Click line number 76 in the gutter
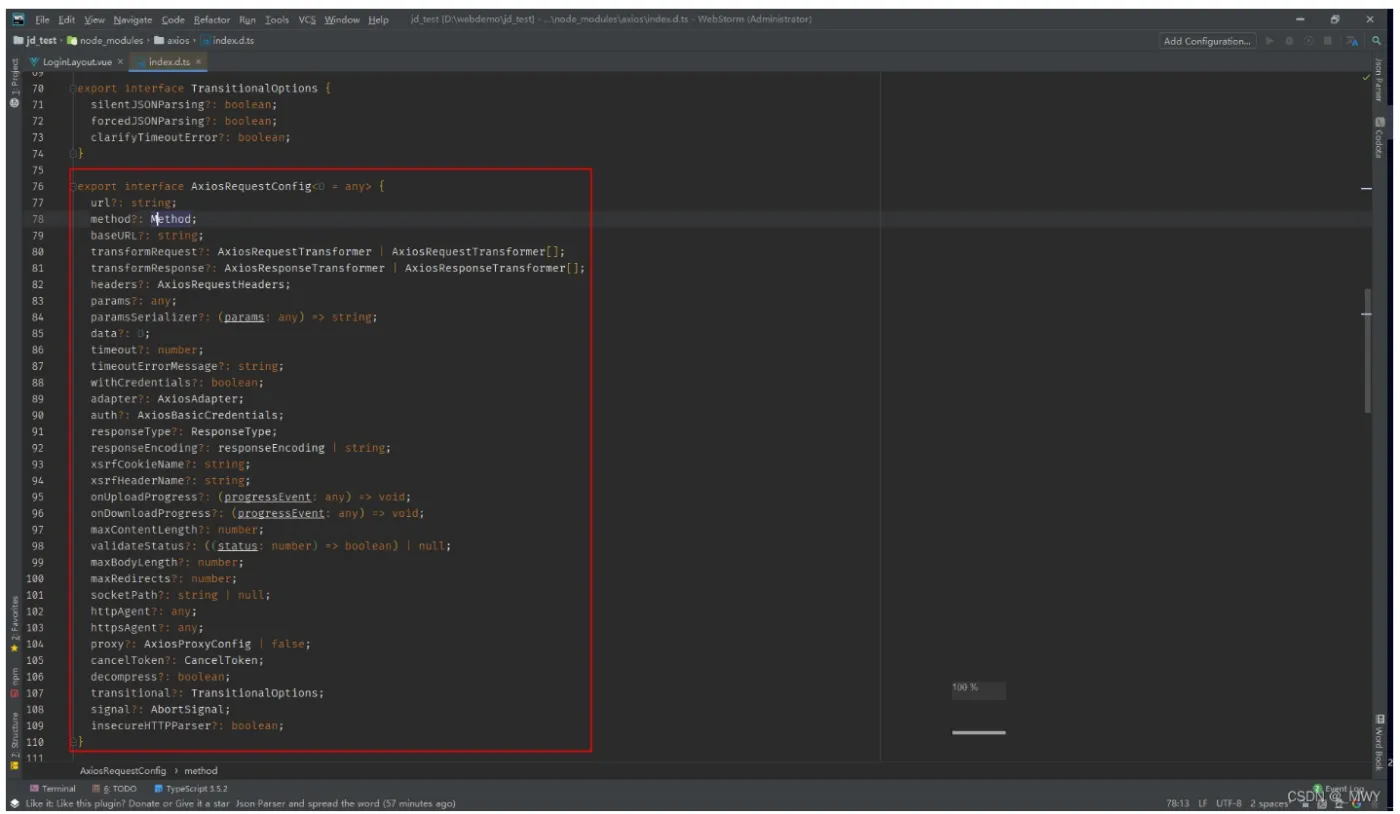The height and width of the screenshot is (814, 1400). coord(37,186)
